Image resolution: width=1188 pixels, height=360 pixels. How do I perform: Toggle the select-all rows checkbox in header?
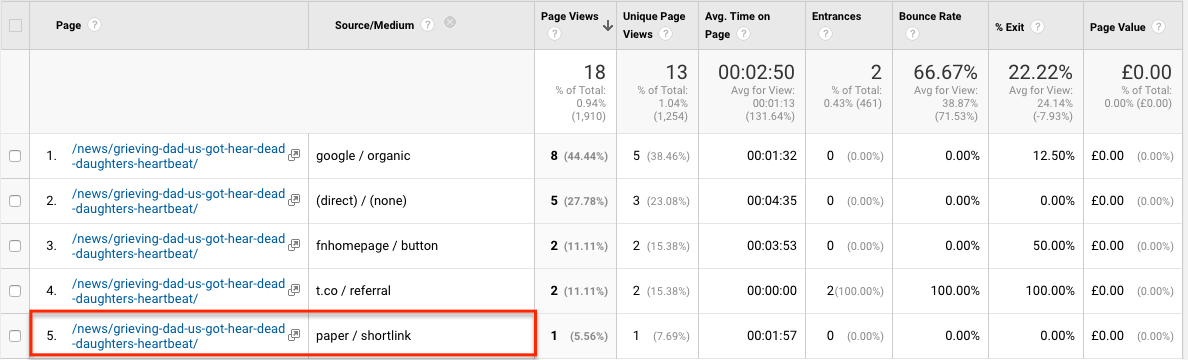click(x=15, y=25)
